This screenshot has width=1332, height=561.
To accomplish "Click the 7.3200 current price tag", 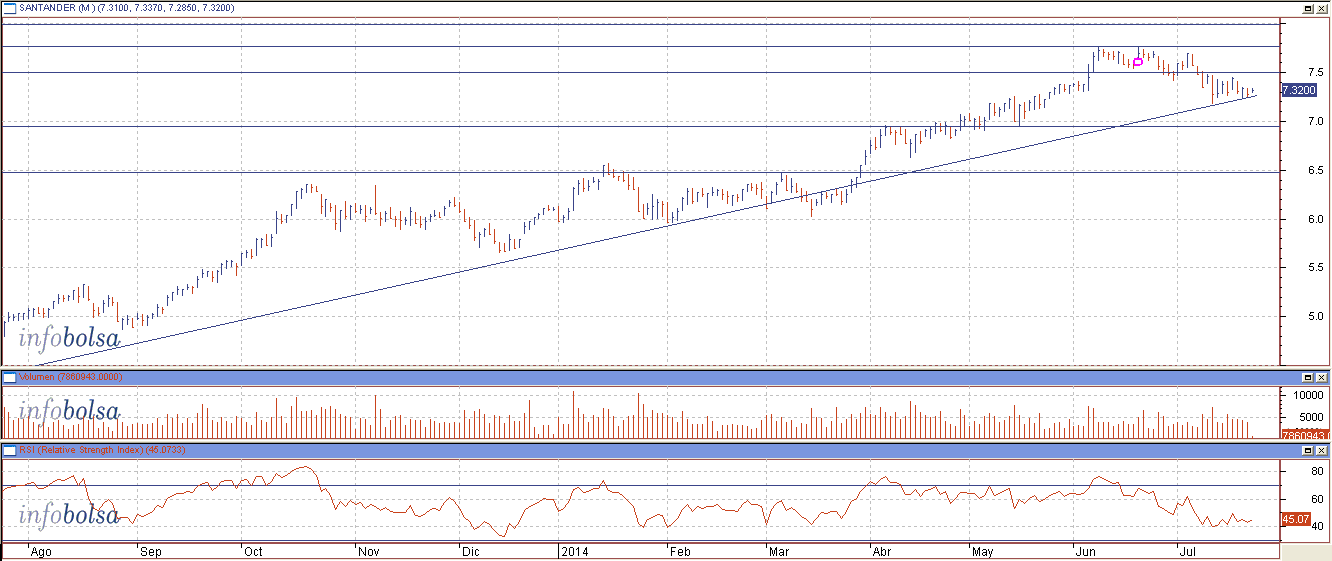I will [1299, 90].
